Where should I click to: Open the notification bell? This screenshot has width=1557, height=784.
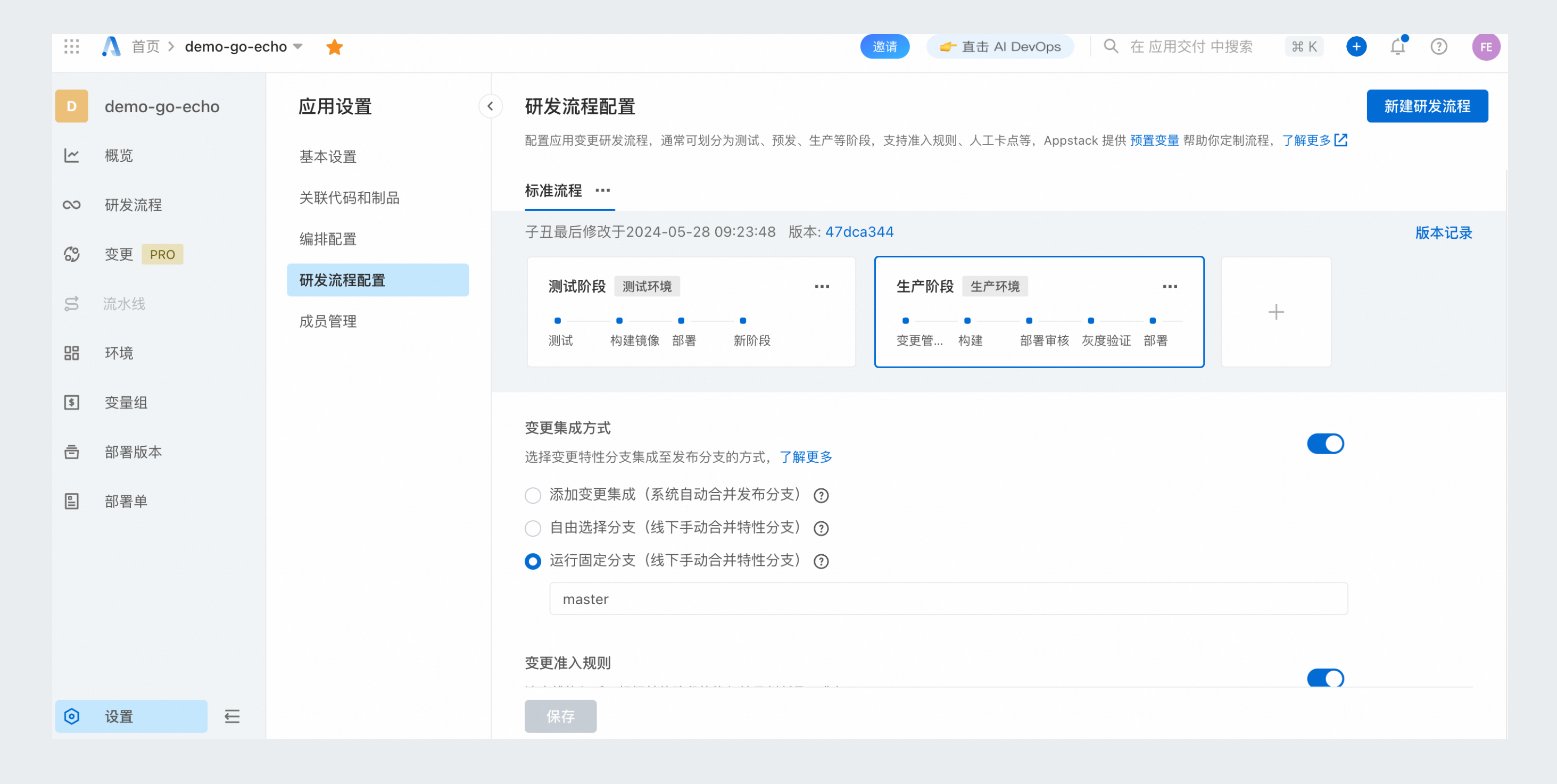[1398, 46]
